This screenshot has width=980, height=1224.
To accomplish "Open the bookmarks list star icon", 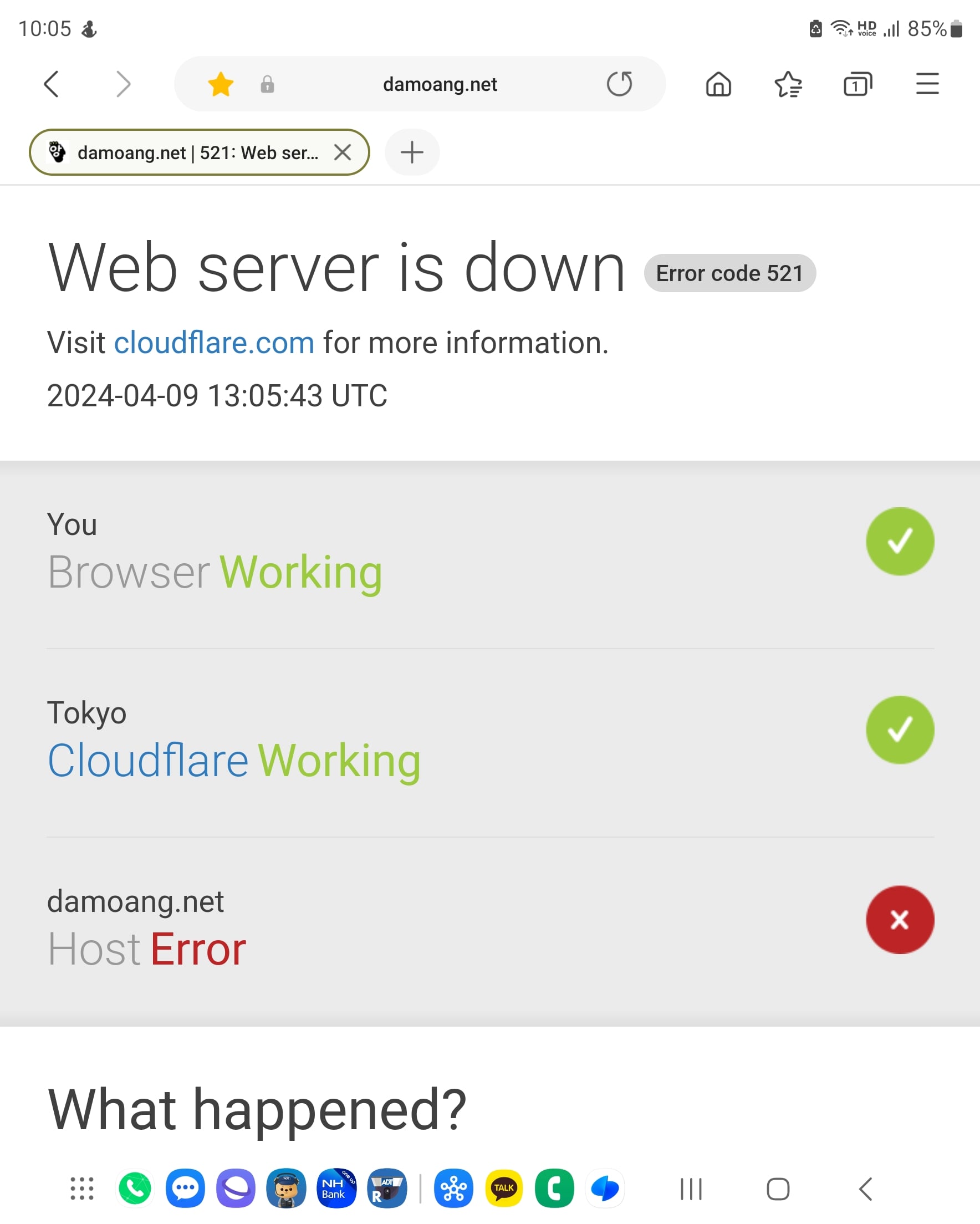I will (788, 84).
